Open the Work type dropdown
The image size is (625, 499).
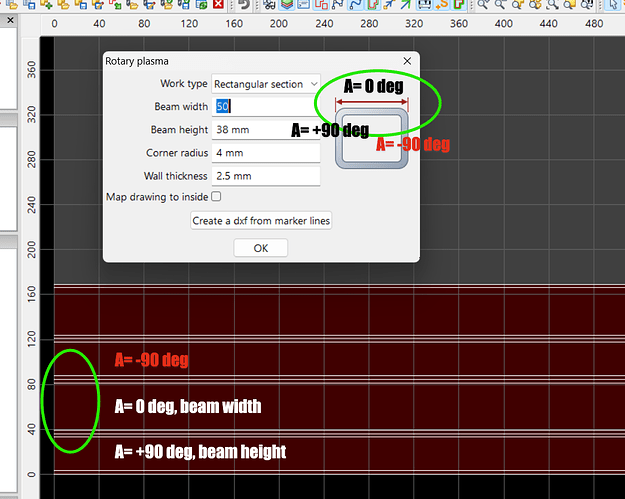[265, 84]
